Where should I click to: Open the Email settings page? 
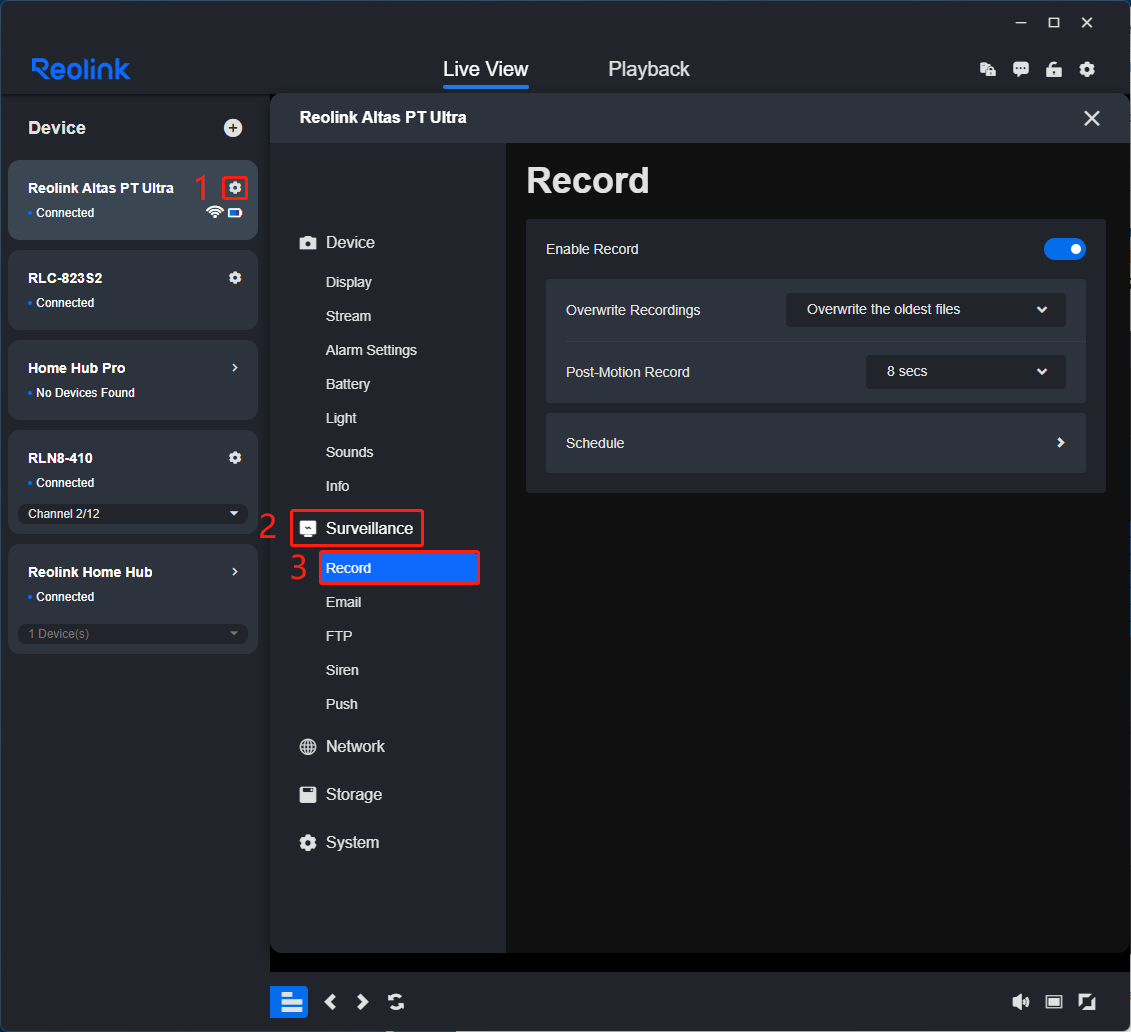pyautogui.click(x=343, y=602)
